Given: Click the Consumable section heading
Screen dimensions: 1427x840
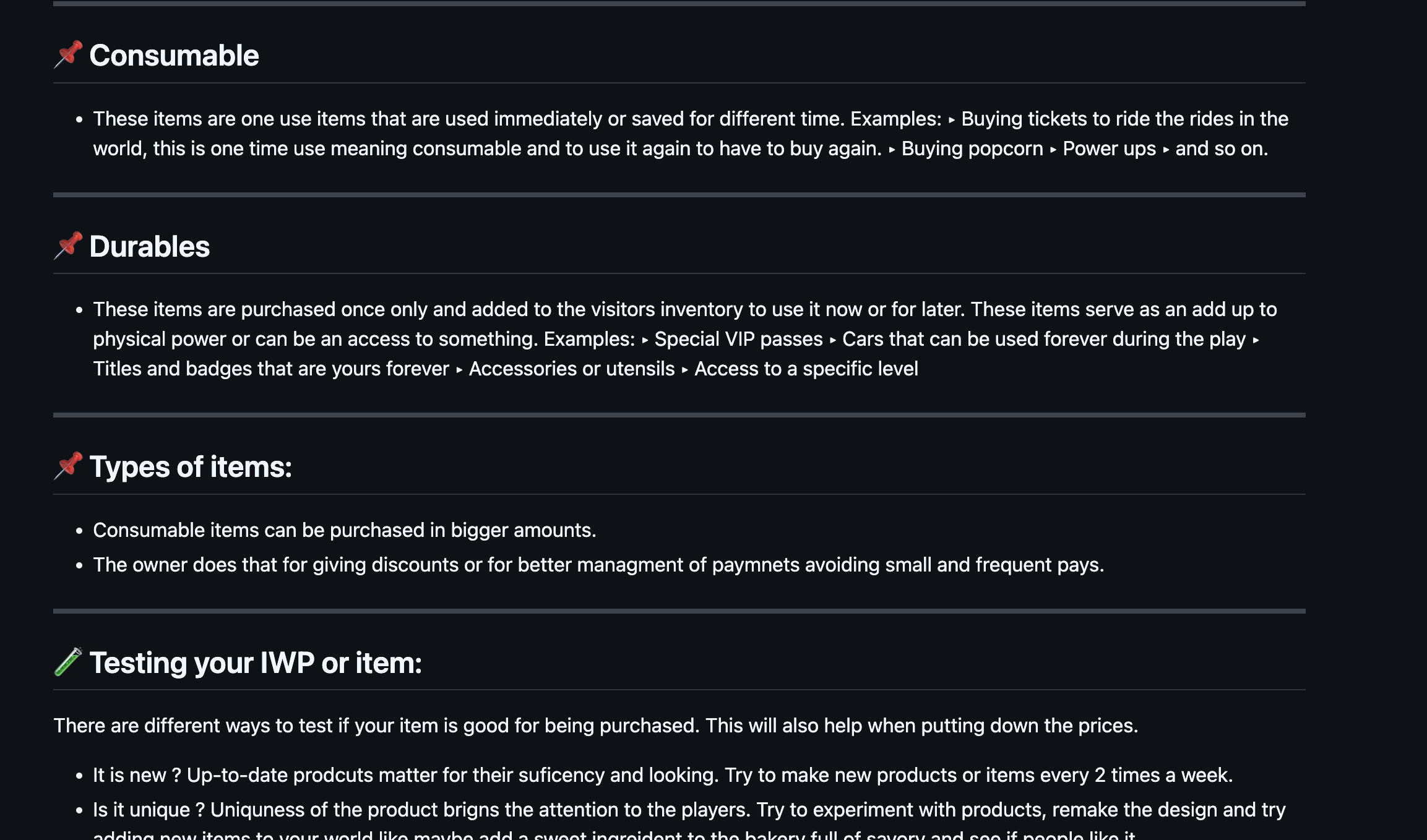Looking at the screenshot, I should (174, 56).
